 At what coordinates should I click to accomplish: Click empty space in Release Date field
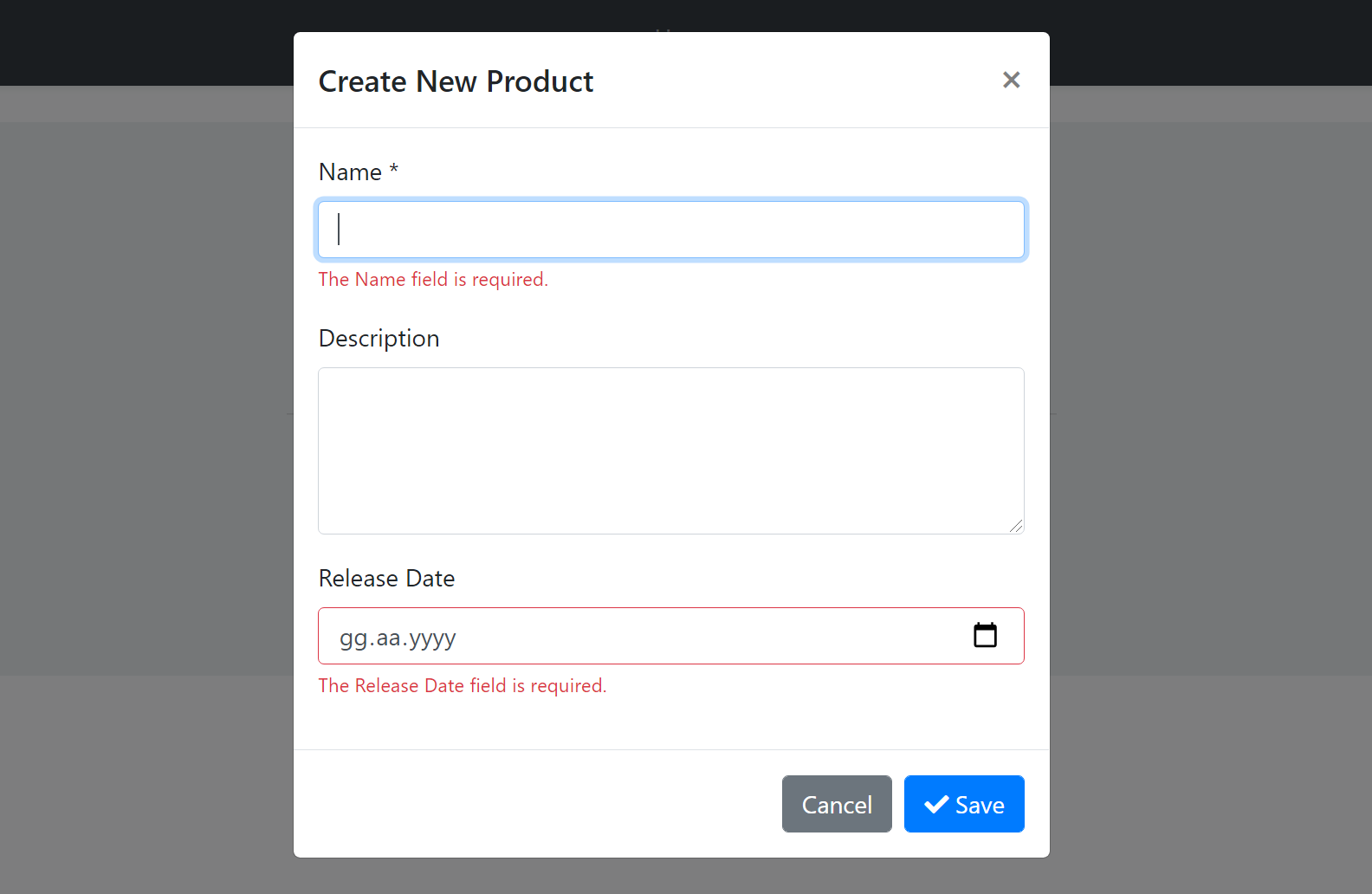693,637
